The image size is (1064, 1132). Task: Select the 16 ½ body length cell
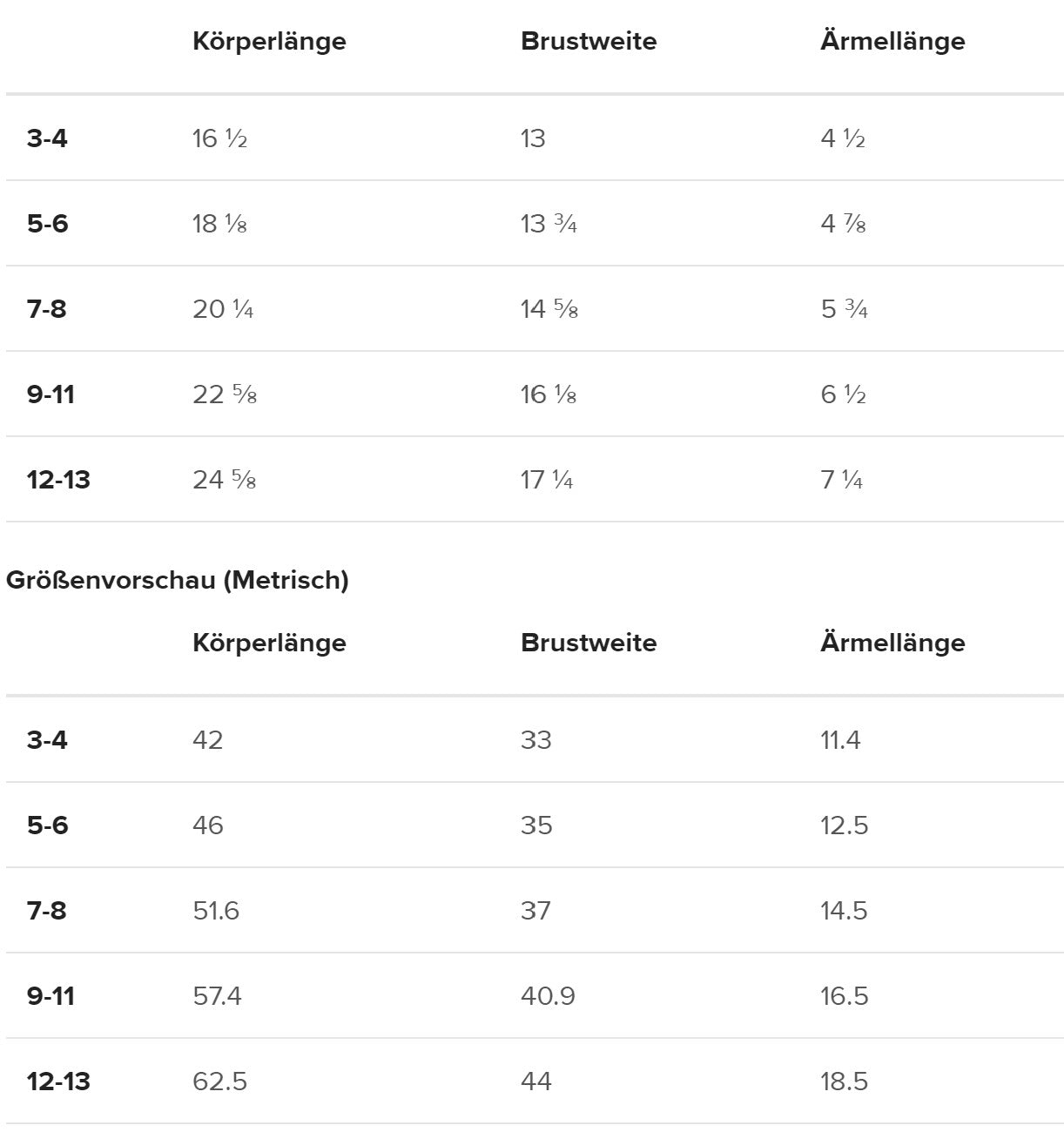tap(220, 138)
